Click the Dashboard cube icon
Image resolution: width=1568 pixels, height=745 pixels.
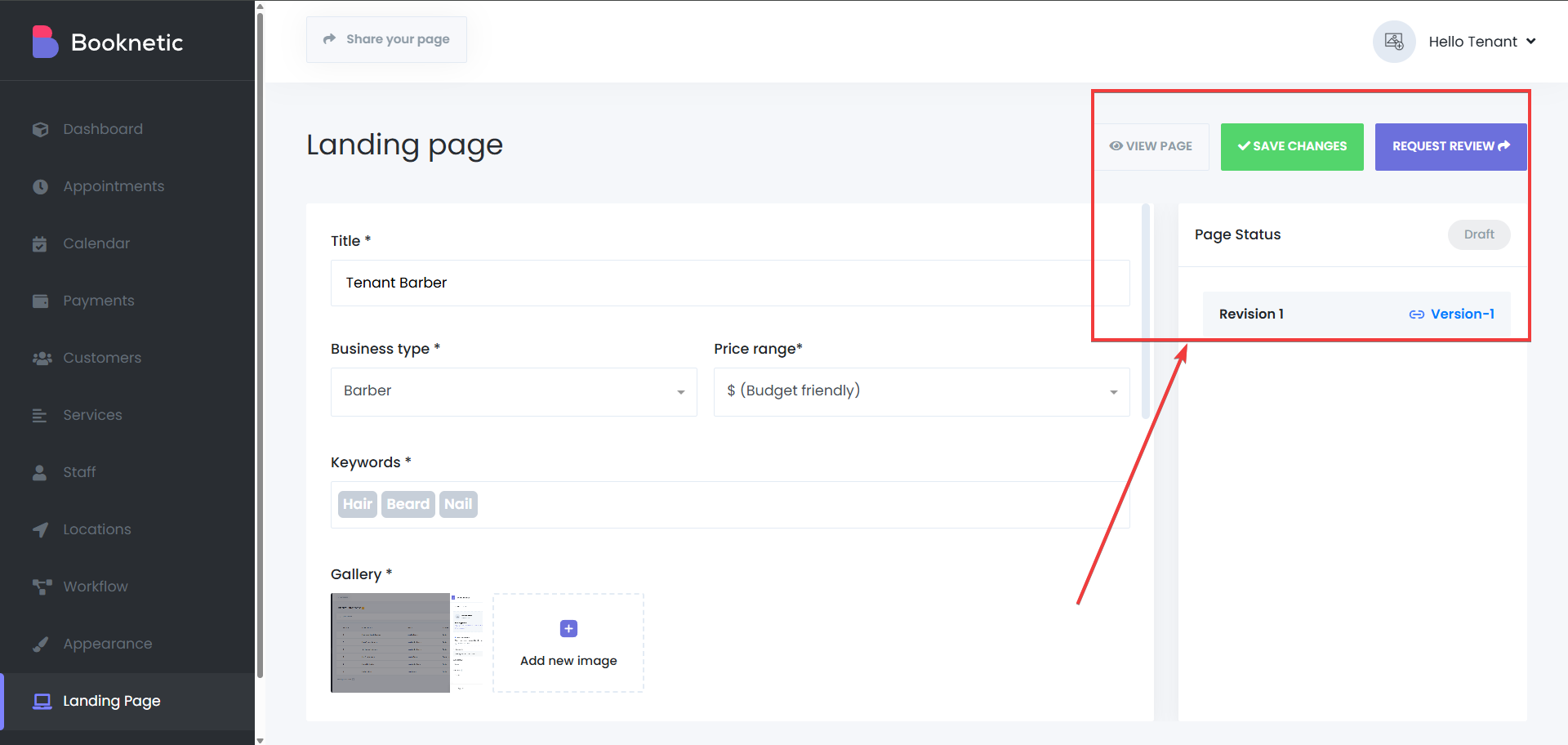(40, 129)
